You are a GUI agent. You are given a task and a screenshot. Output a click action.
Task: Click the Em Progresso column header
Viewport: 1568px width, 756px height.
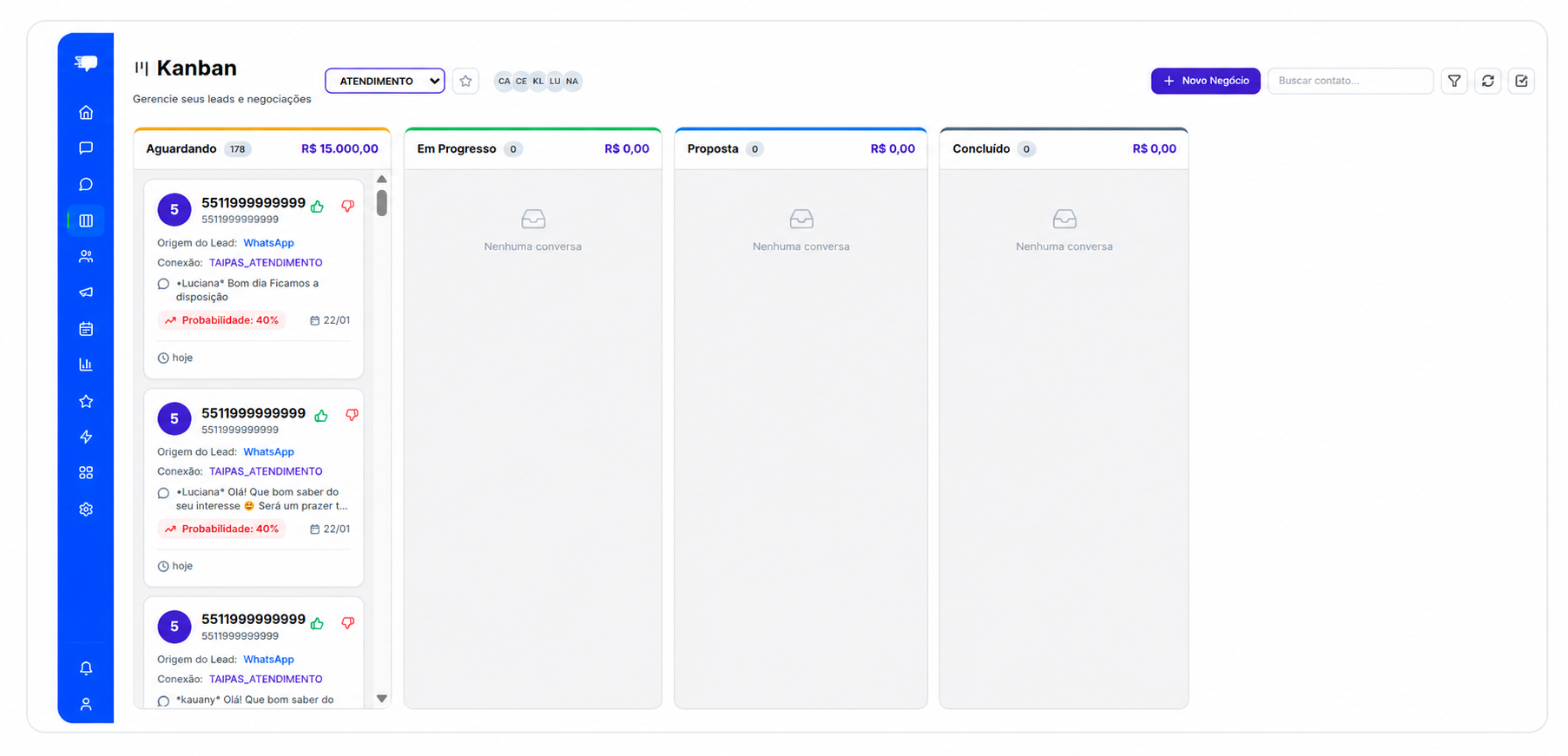(x=533, y=149)
